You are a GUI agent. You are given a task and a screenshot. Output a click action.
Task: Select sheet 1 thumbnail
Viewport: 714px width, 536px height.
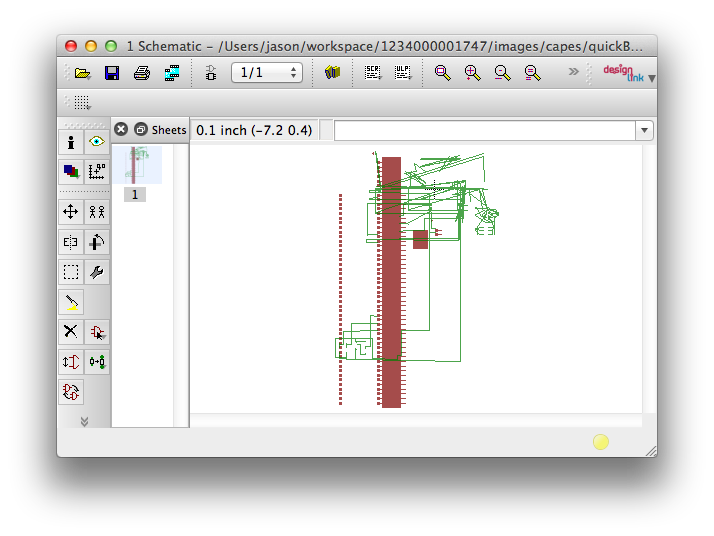[136, 165]
